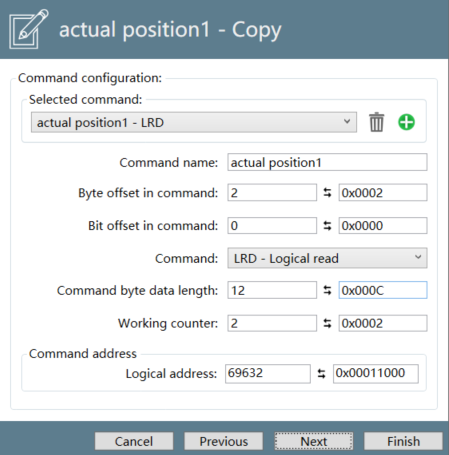This screenshot has width=449, height=455.
Task: Click the logical address decimal field 69632
Action: click(x=268, y=373)
